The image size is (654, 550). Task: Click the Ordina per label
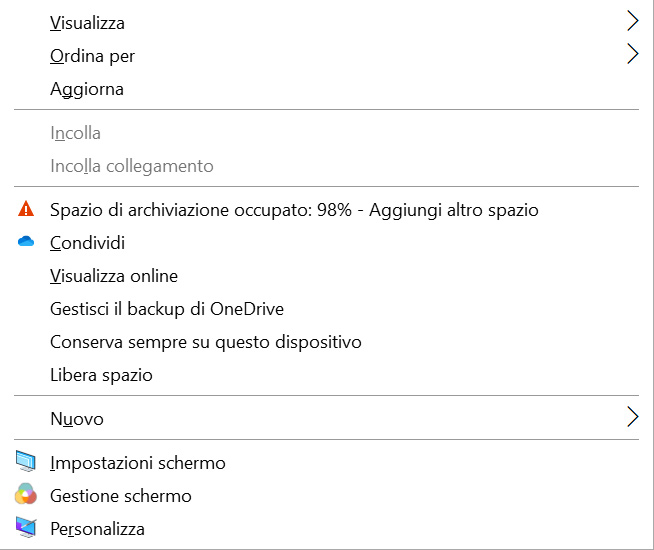tap(92, 56)
